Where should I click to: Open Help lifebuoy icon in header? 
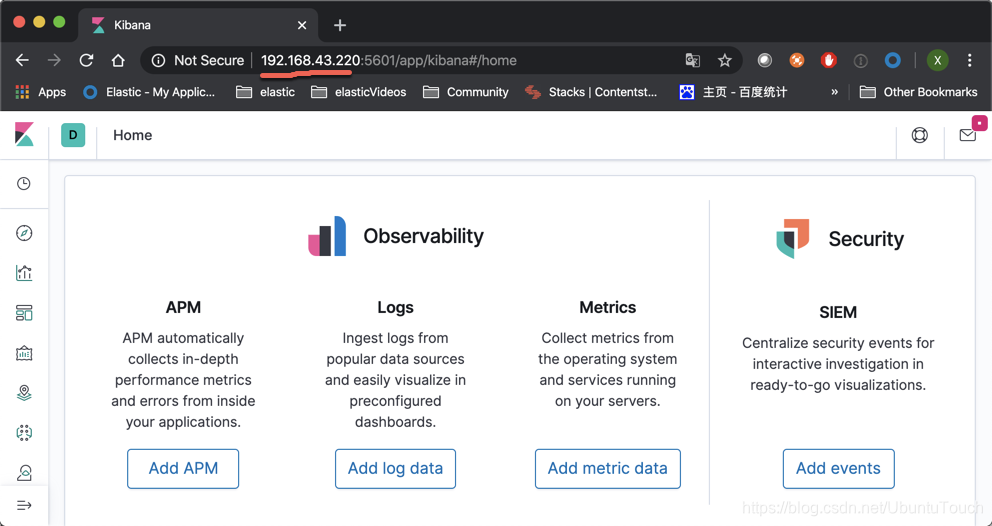[919, 135]
